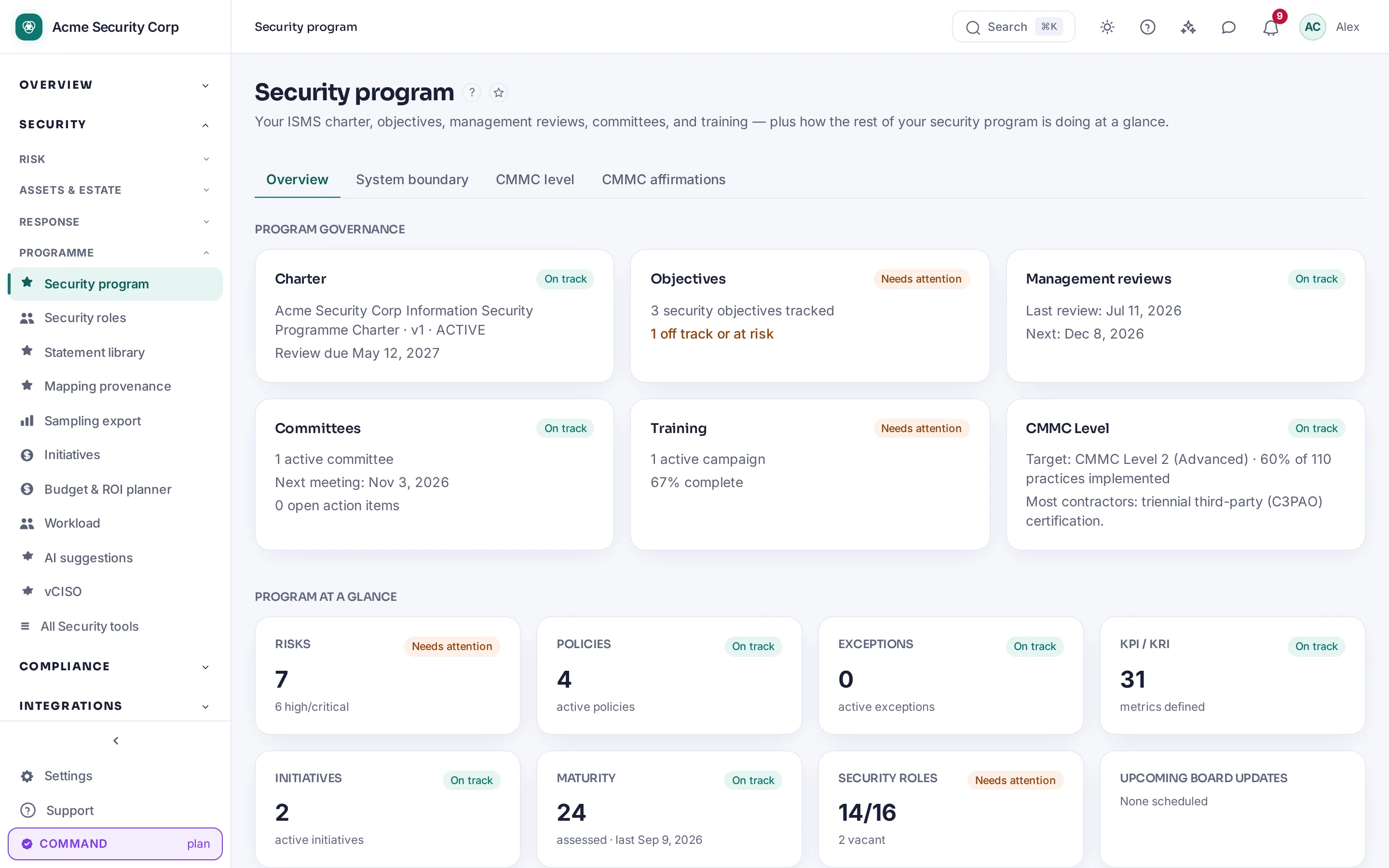Screen dimensions: 1389x868
Task: Click the Initiatives dollar icon in the sidebar
Action: (27, 455)
